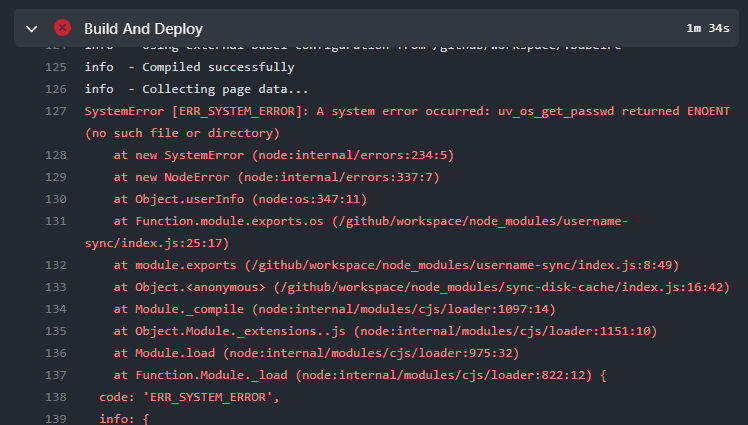This screenshot has width=748, height=425.
Task: Click 'at Module._compile' loader:1097:14 line
Action: pos(334,309)
